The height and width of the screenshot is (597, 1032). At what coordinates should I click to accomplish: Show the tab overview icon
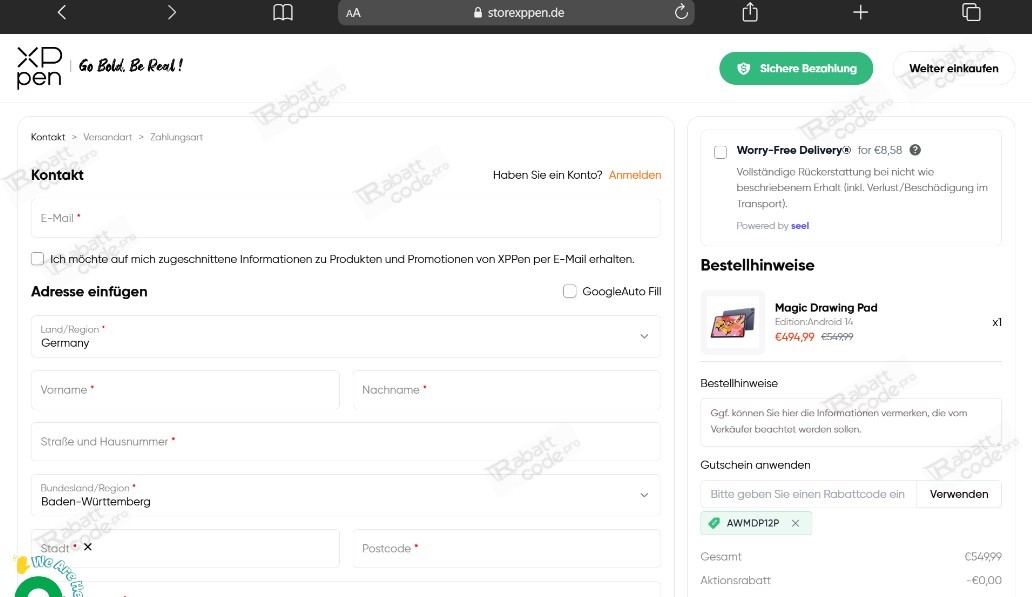pos(971,12)
